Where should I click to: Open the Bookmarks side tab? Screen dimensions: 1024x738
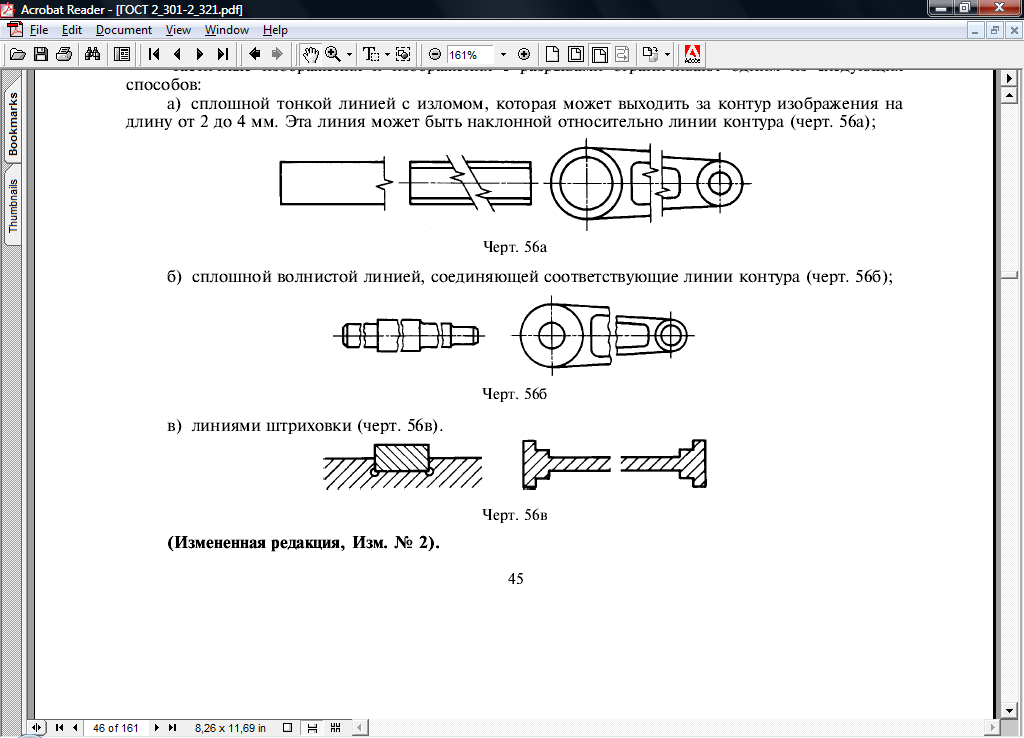pyautogui.click(x=13, y=124)
